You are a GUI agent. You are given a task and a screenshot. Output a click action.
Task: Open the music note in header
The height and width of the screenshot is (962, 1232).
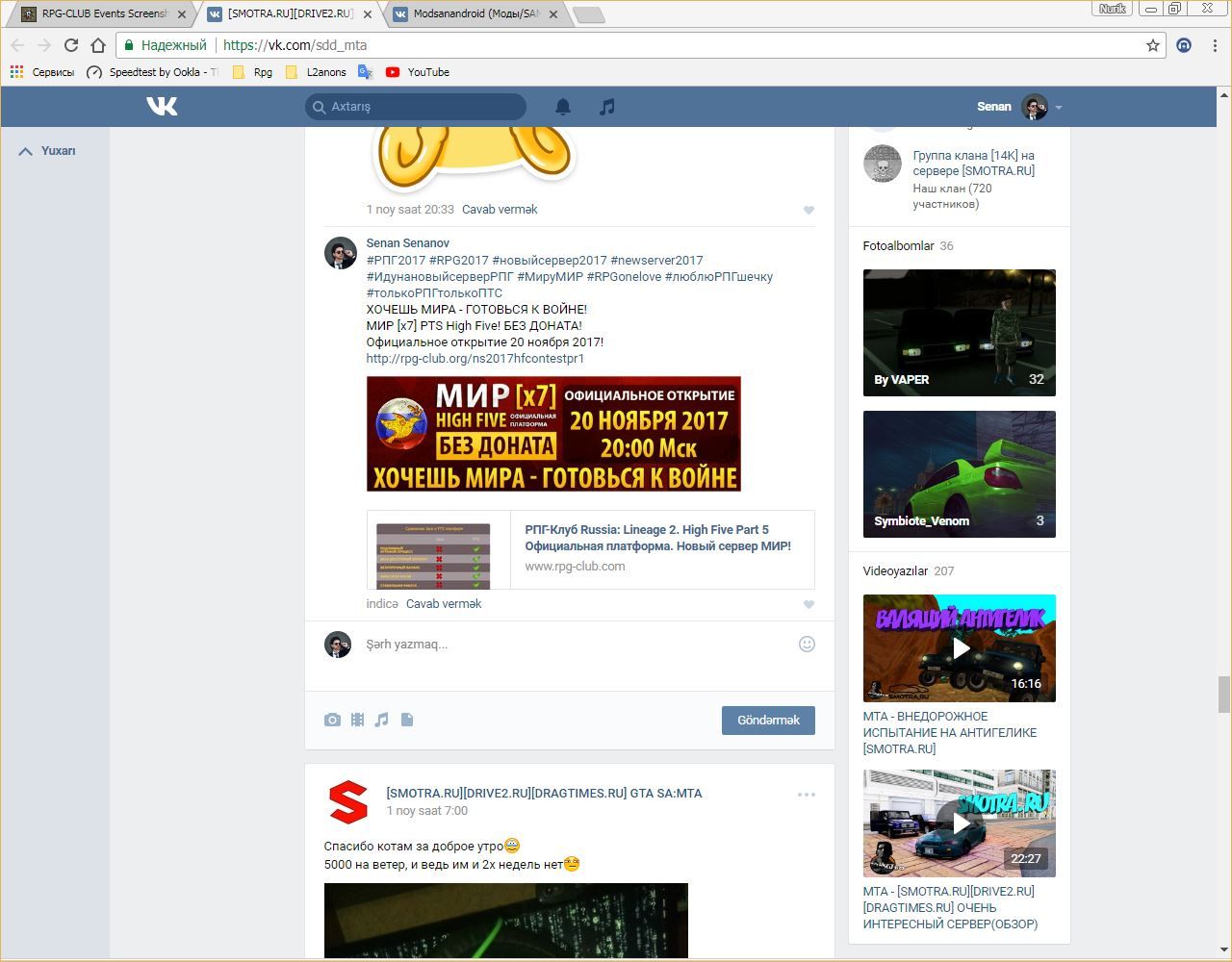pos(606,107)
